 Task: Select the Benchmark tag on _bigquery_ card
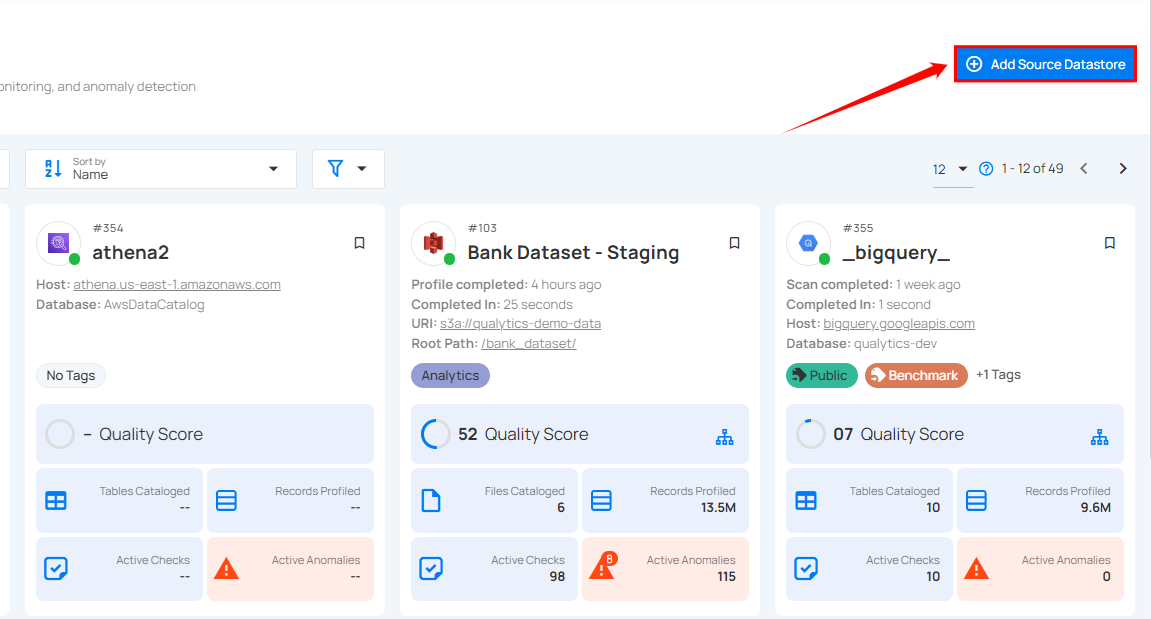[916, 375]
